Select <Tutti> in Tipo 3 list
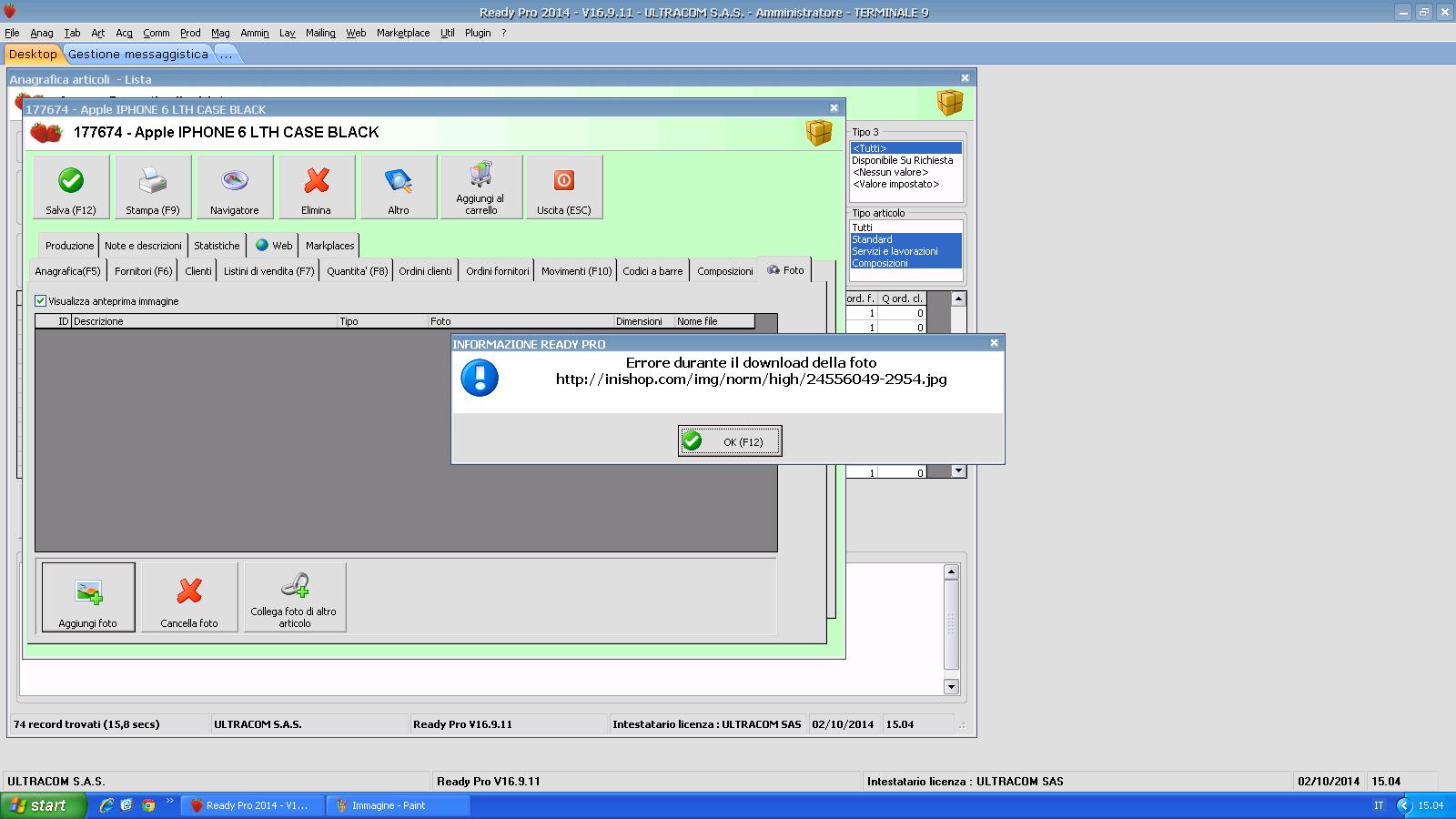 [905, 148]
